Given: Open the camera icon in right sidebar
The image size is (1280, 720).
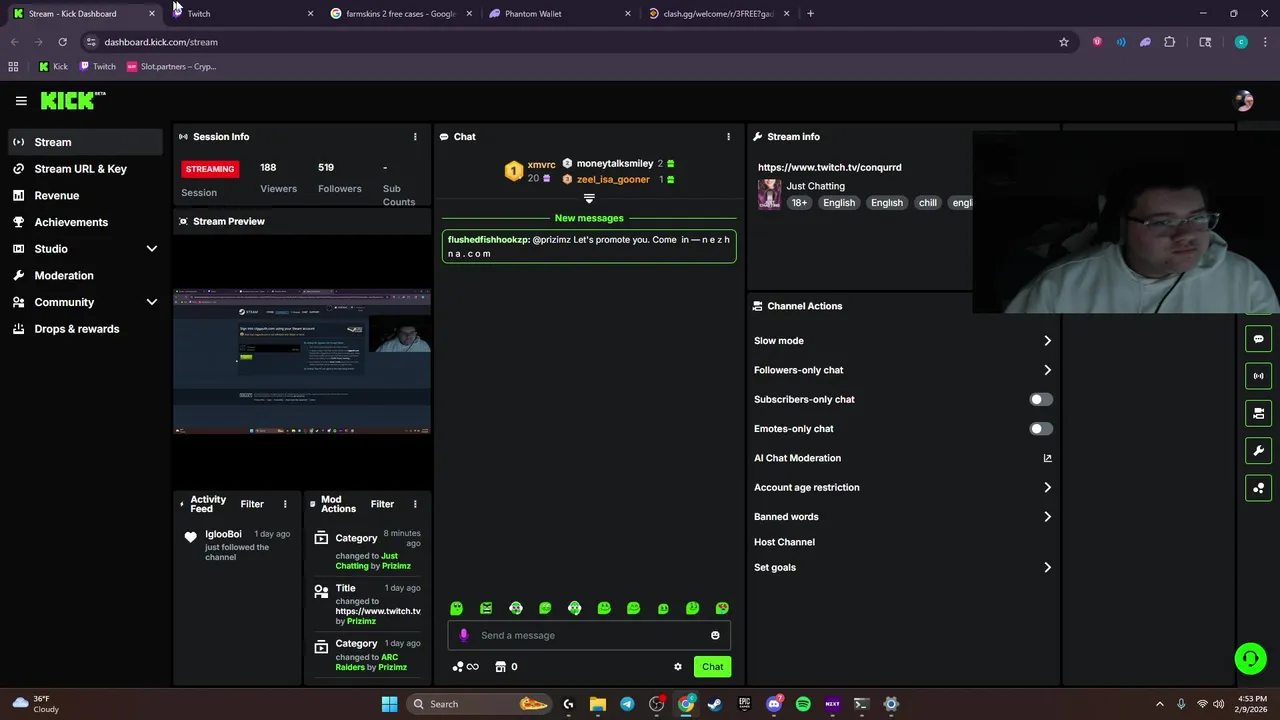Looking at the screenshot, I should 1258,413.
